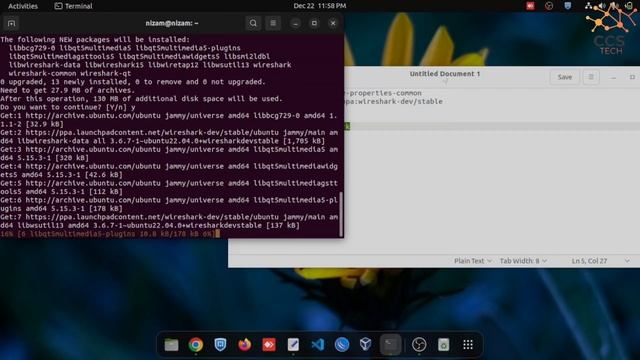640x360 pixels.
Task: Click OBS tray icon in top bar
Action: pos(549,6)
